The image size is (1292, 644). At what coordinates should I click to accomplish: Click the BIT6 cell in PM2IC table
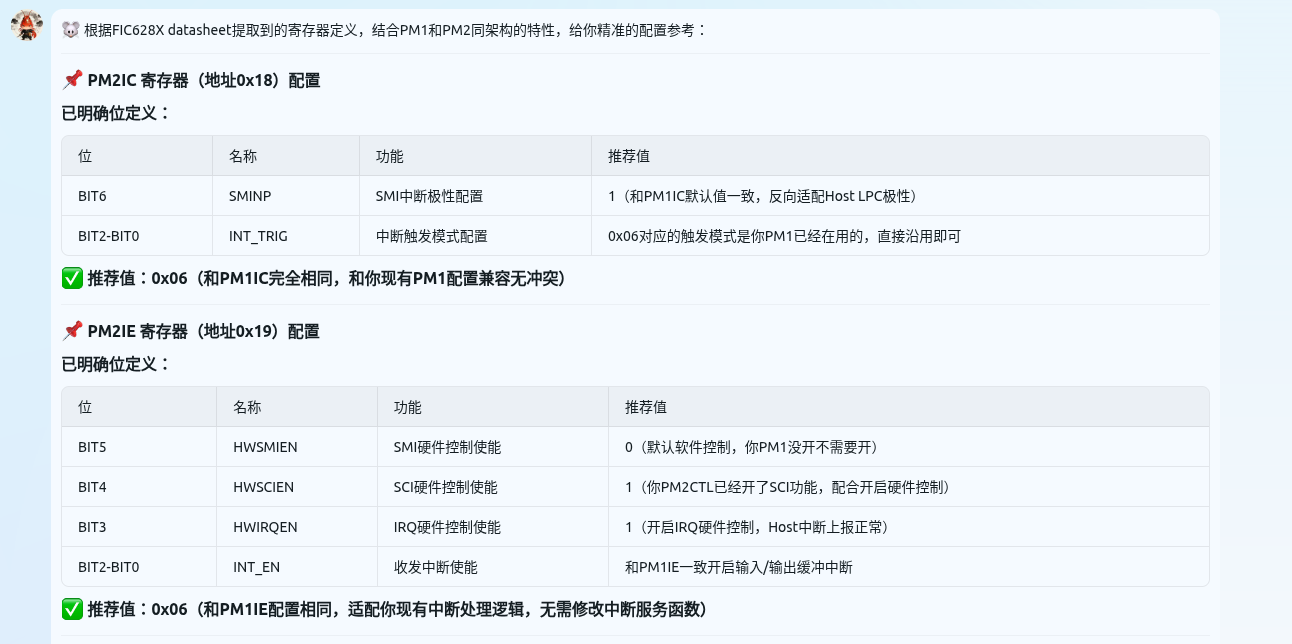pos(92,196)
